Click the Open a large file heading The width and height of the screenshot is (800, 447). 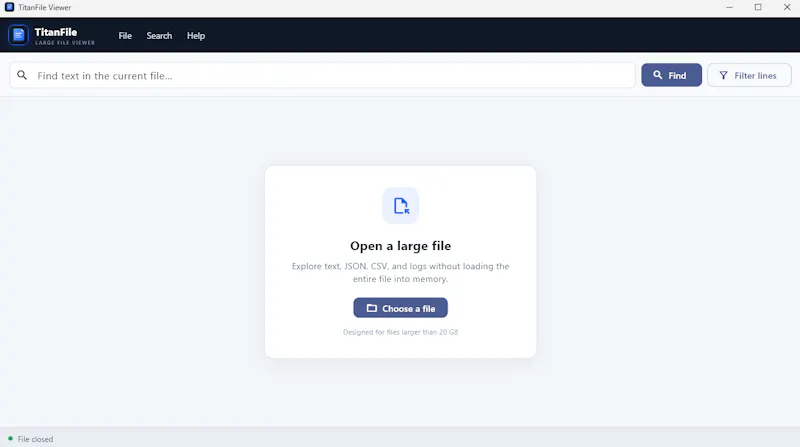click(401, 246)
